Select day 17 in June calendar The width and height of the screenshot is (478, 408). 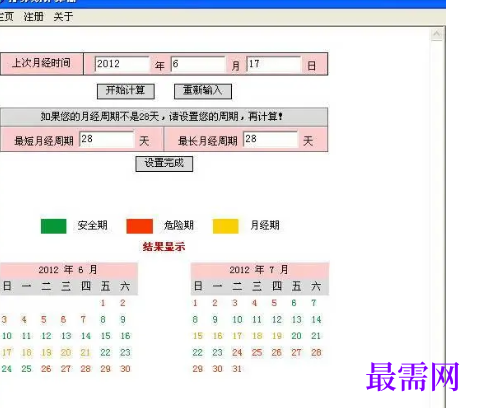[7, 352]
